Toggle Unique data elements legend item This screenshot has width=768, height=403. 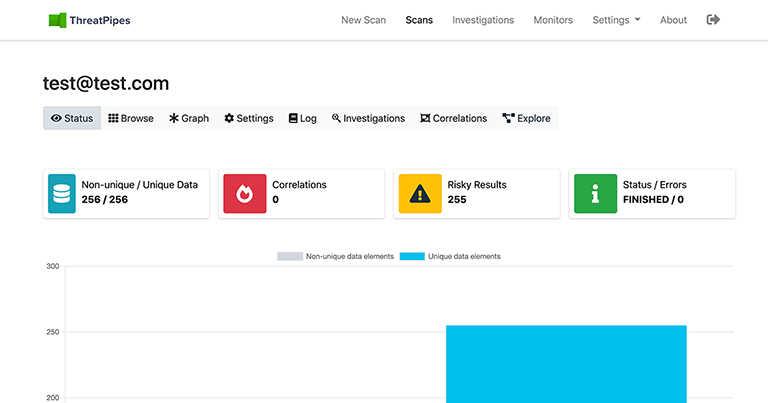pyautogui.click(x=450, y=257)
